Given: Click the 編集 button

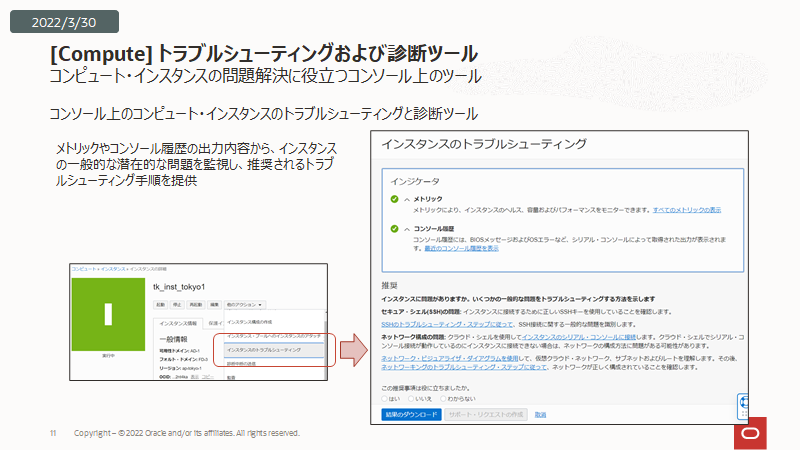Looking at the screenshot, I should coord(214,305).
